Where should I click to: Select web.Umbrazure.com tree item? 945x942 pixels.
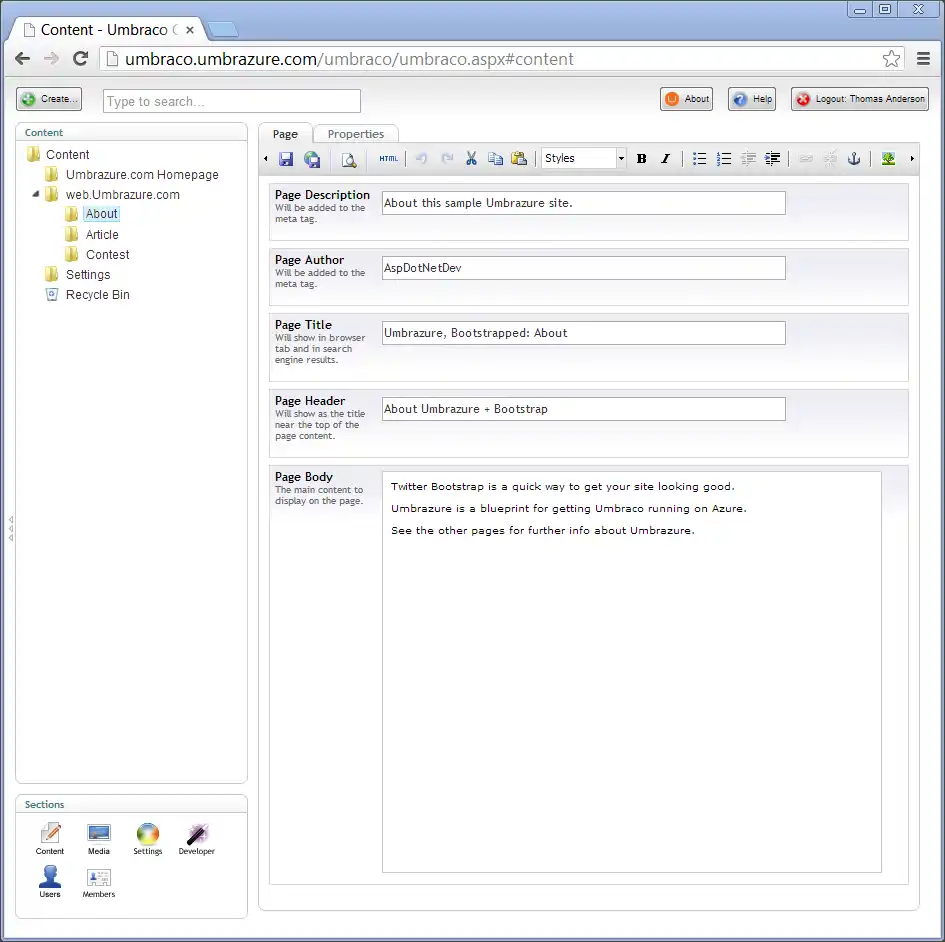click(x=122, y=195)
